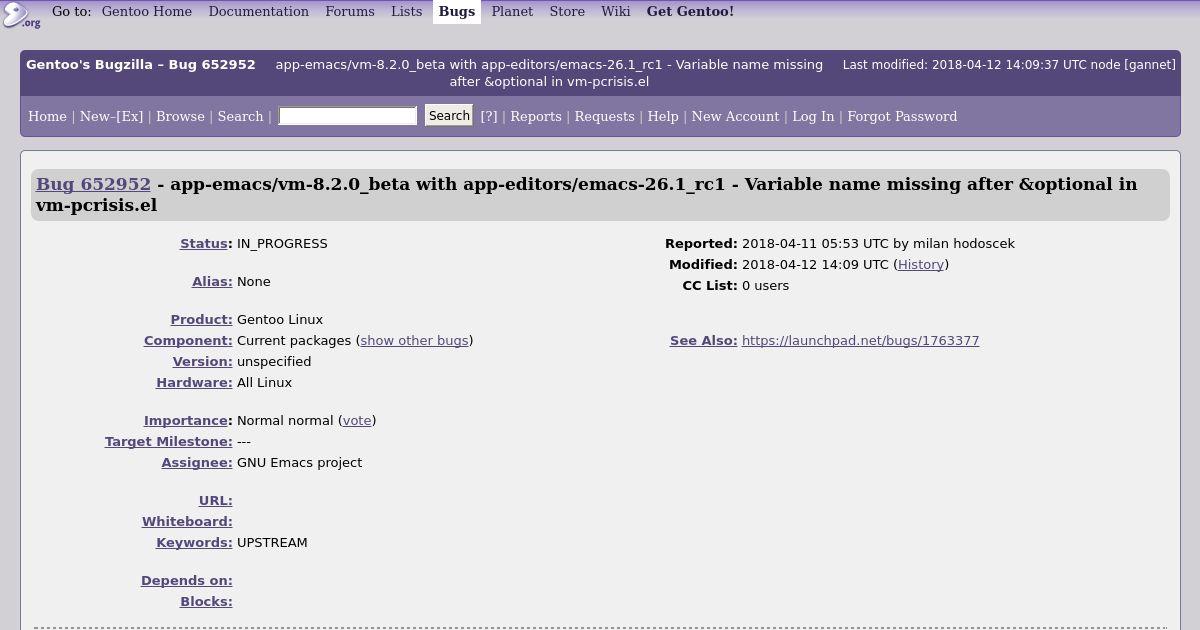The image size is (1200, 630).
Task: Click the Version field label
Action: [x=202, y=361]
